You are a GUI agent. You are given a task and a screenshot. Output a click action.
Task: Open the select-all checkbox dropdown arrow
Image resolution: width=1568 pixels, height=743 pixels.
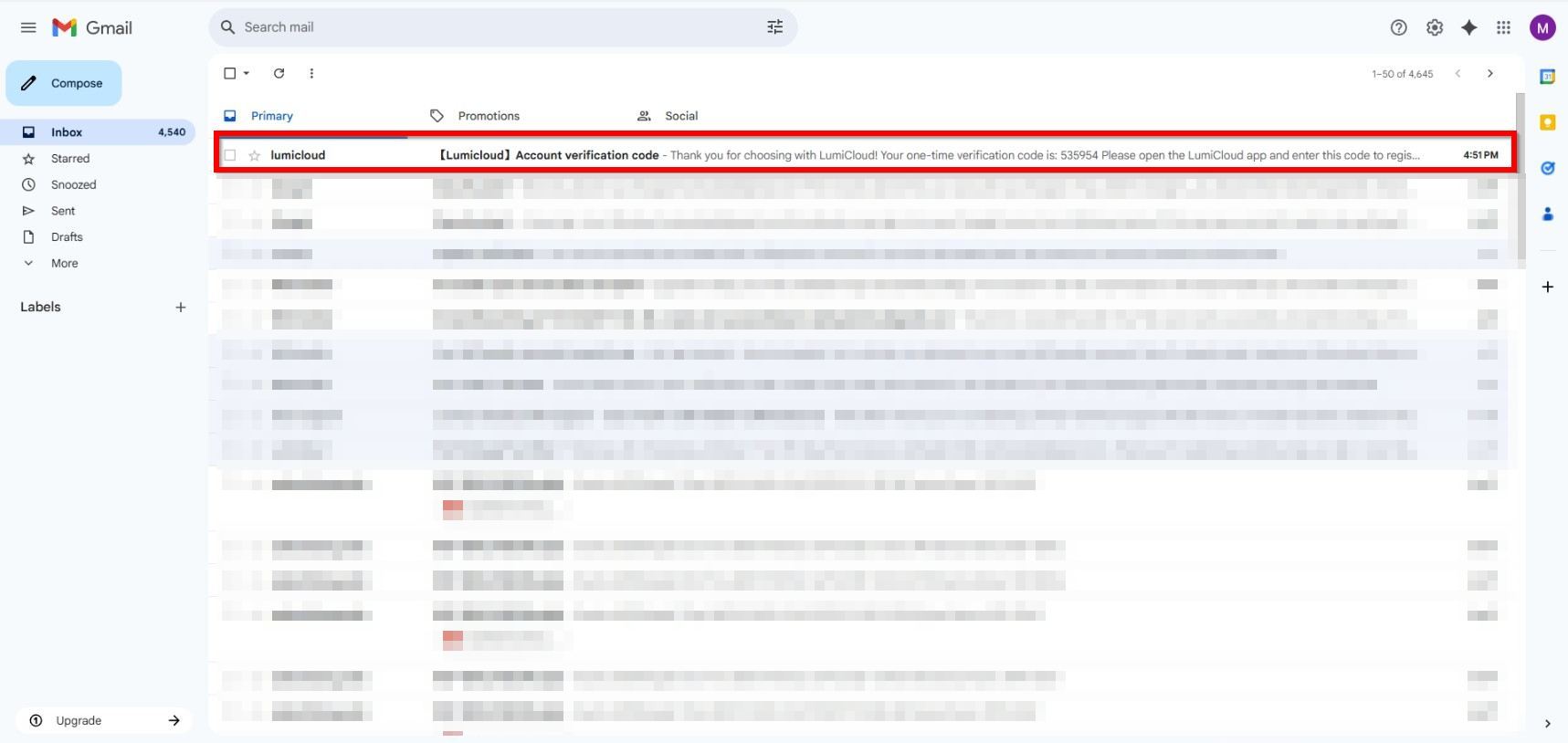(247, 73)
